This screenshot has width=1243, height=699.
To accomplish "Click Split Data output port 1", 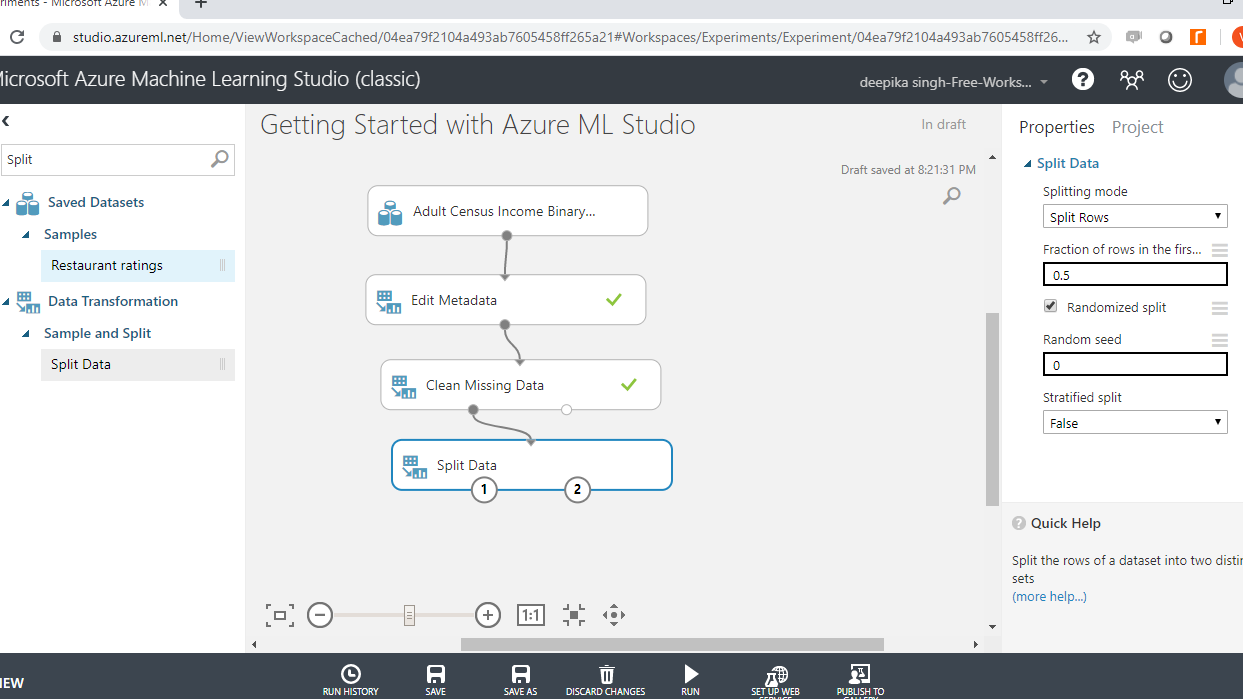I will tap(484, 490).
